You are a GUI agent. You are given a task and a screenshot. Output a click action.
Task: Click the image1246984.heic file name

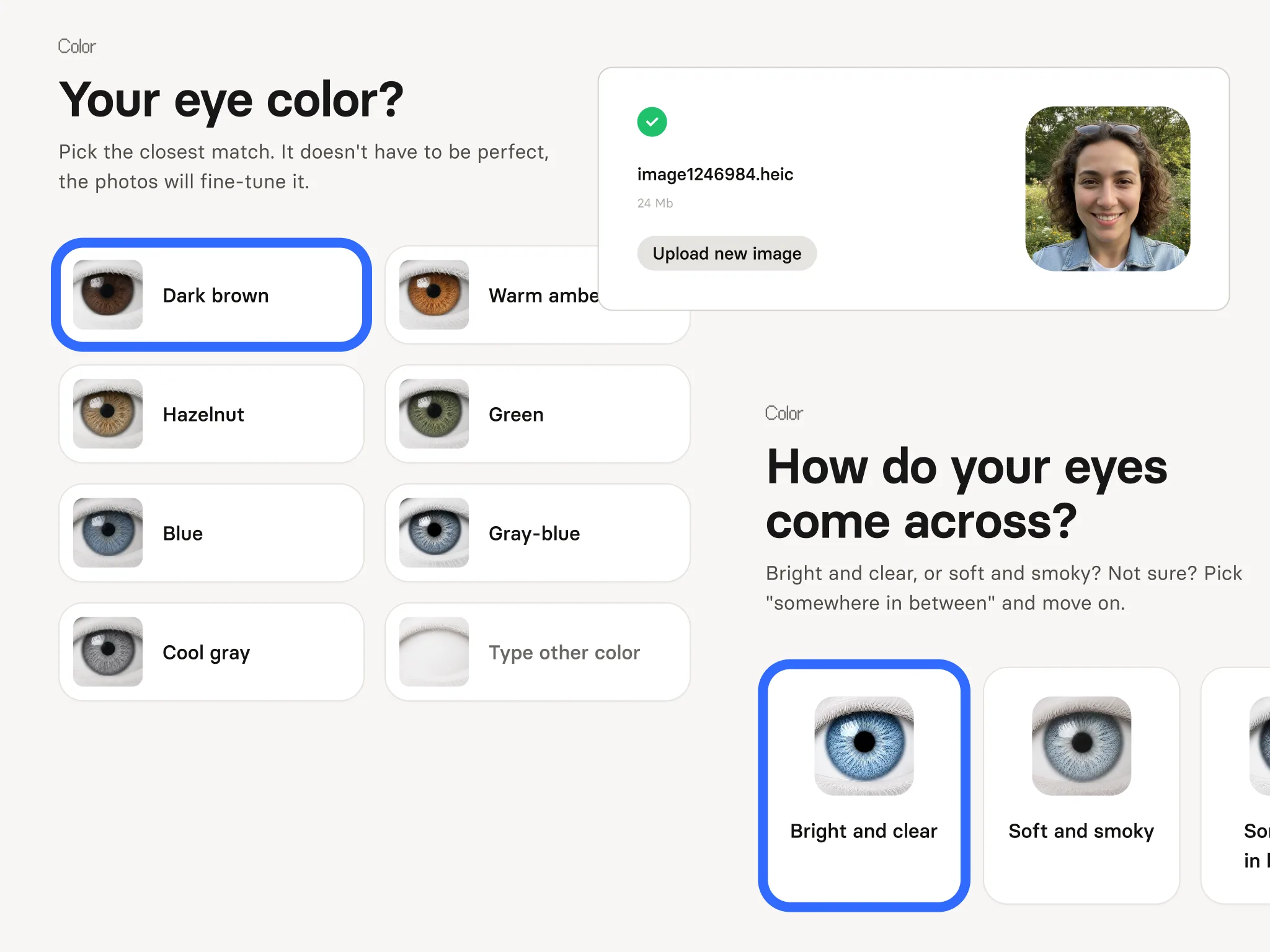pyautogui.click(x=715, y=174)
